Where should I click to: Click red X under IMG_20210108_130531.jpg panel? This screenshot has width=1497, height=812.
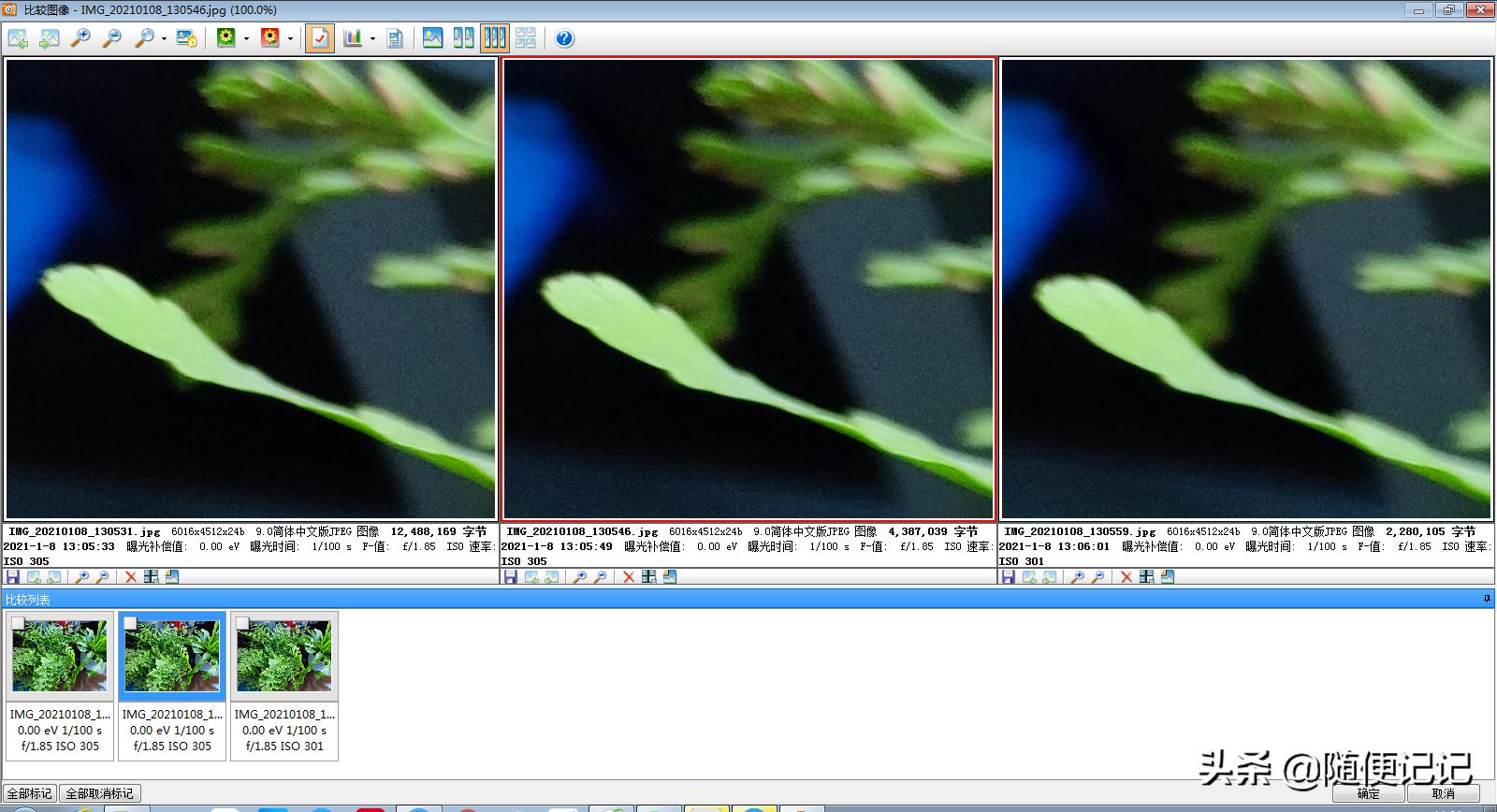click(131, 577)
